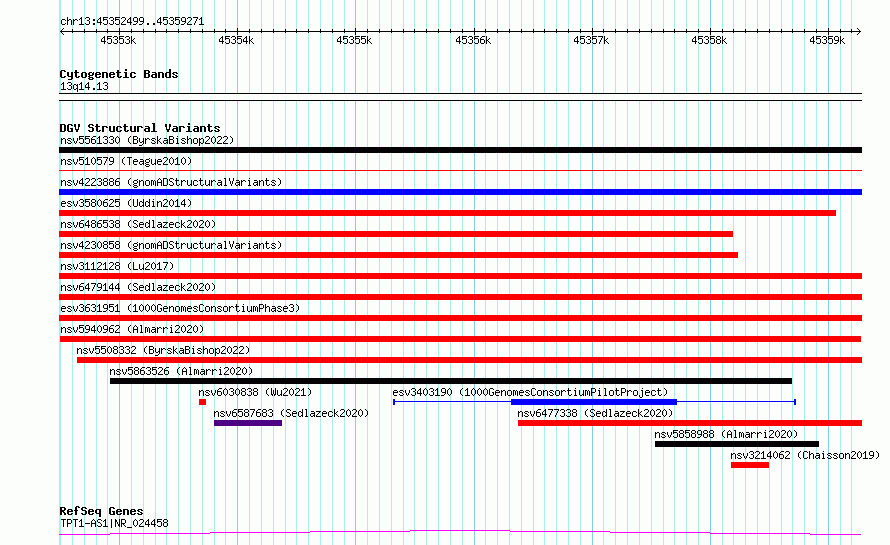The height and width of the screenshot is (545, 890).
Task: Click the red nsv5508332 variant bar
Action: click(x=469, y=360)
